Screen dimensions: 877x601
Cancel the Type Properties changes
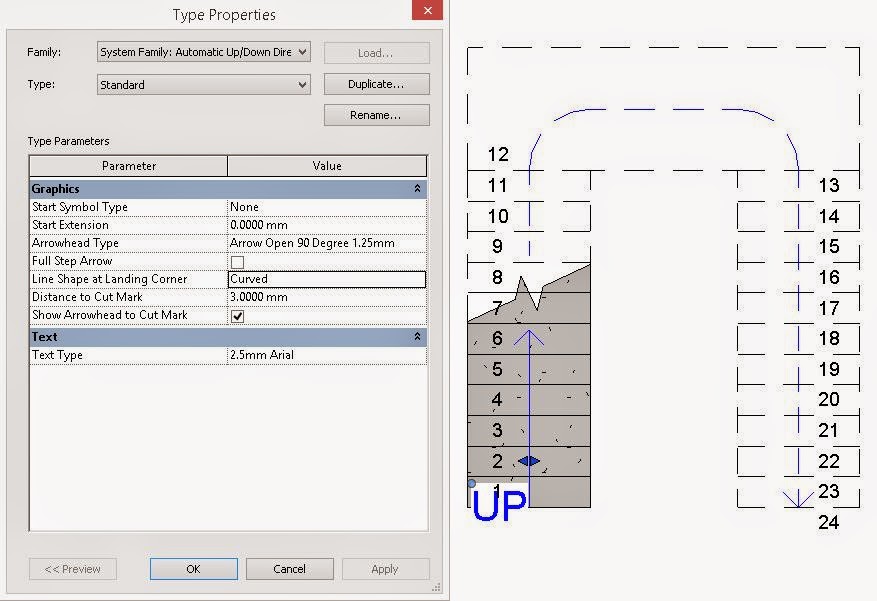coord(289,568)
